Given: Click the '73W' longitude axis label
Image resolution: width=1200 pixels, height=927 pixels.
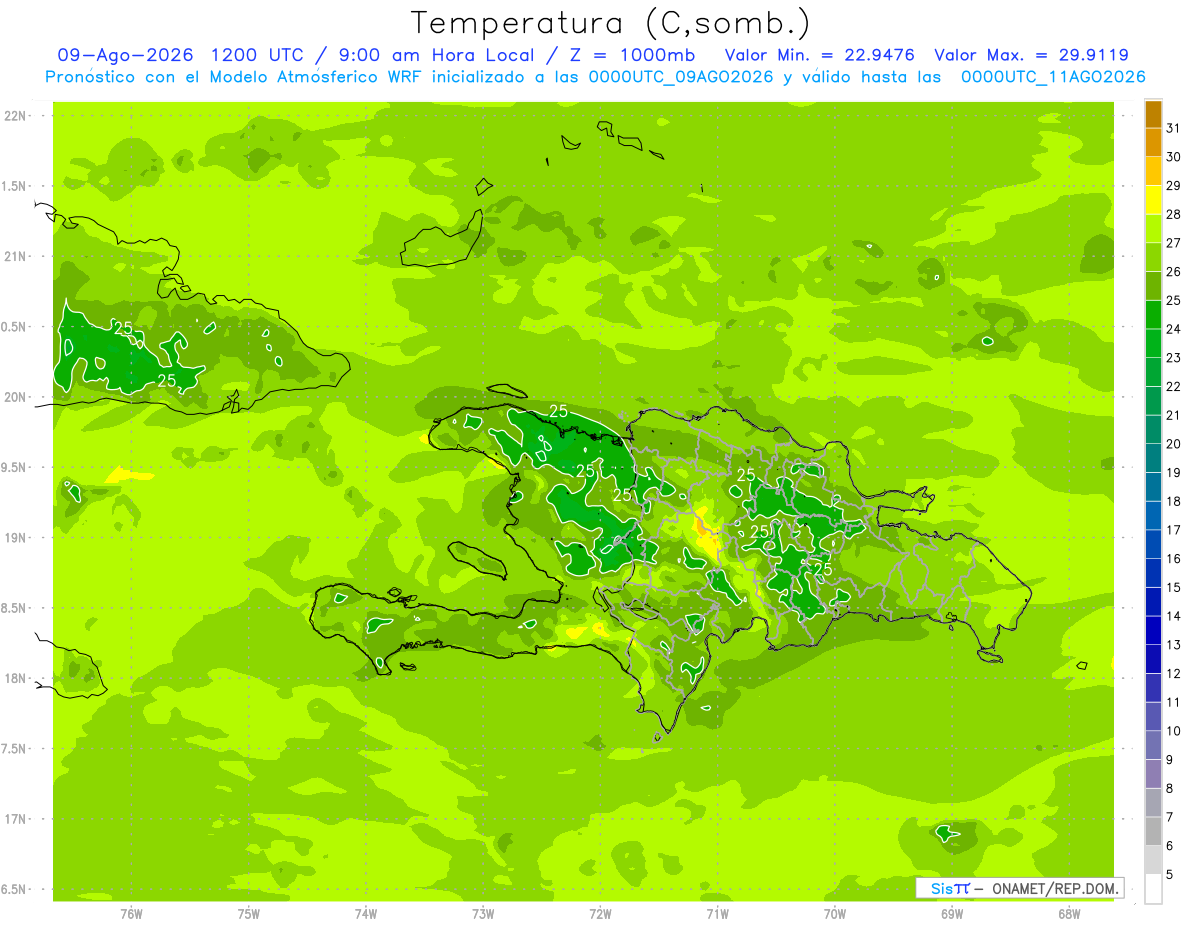Looking at the screenshot, I should (x=483, y=914).
